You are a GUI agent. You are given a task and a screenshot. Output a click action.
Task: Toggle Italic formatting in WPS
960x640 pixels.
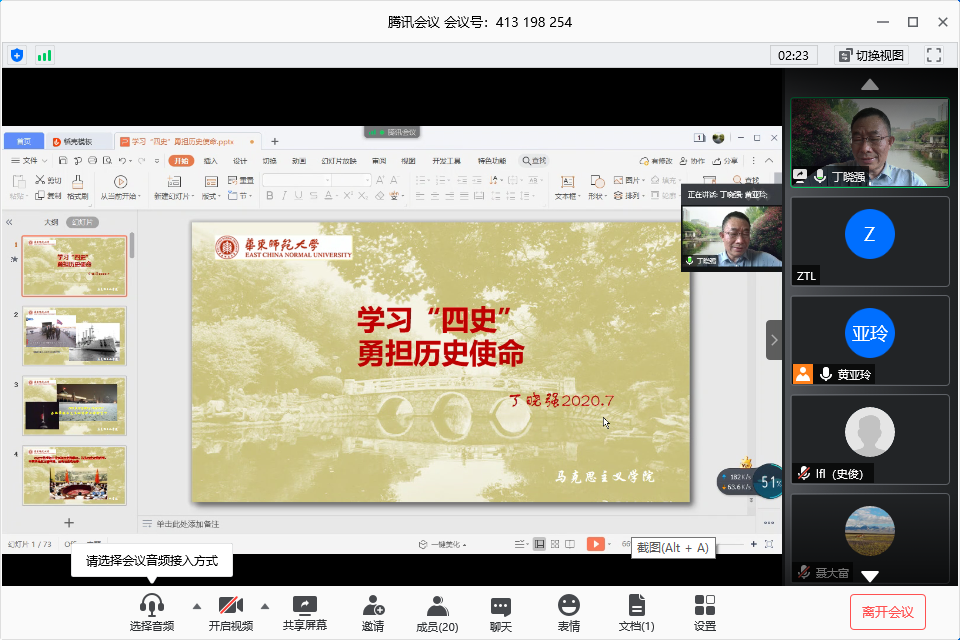pos(284,195)
